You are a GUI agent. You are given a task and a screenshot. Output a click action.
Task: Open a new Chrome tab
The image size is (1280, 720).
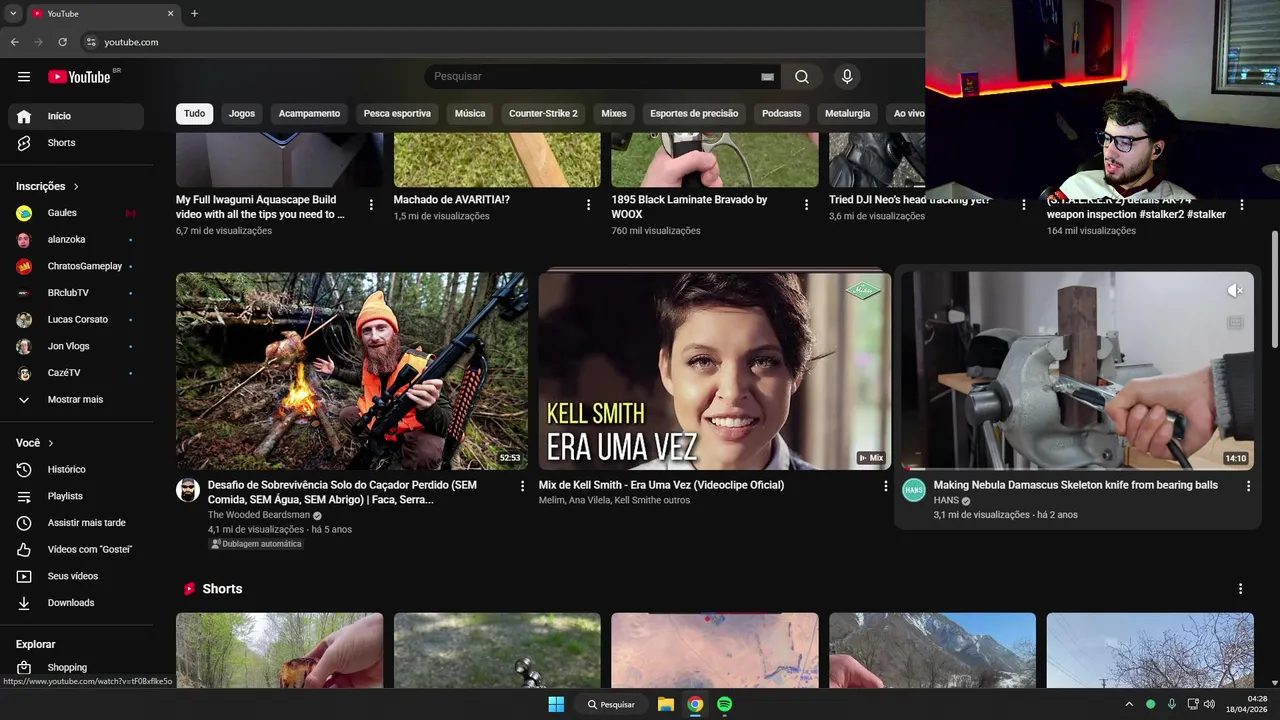(194, 14)
